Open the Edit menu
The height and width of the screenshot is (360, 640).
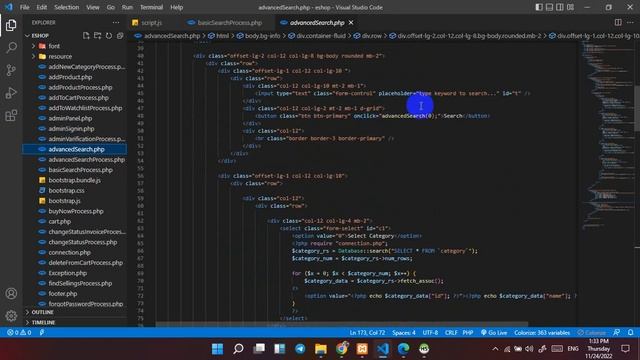(x=42, y=7)
